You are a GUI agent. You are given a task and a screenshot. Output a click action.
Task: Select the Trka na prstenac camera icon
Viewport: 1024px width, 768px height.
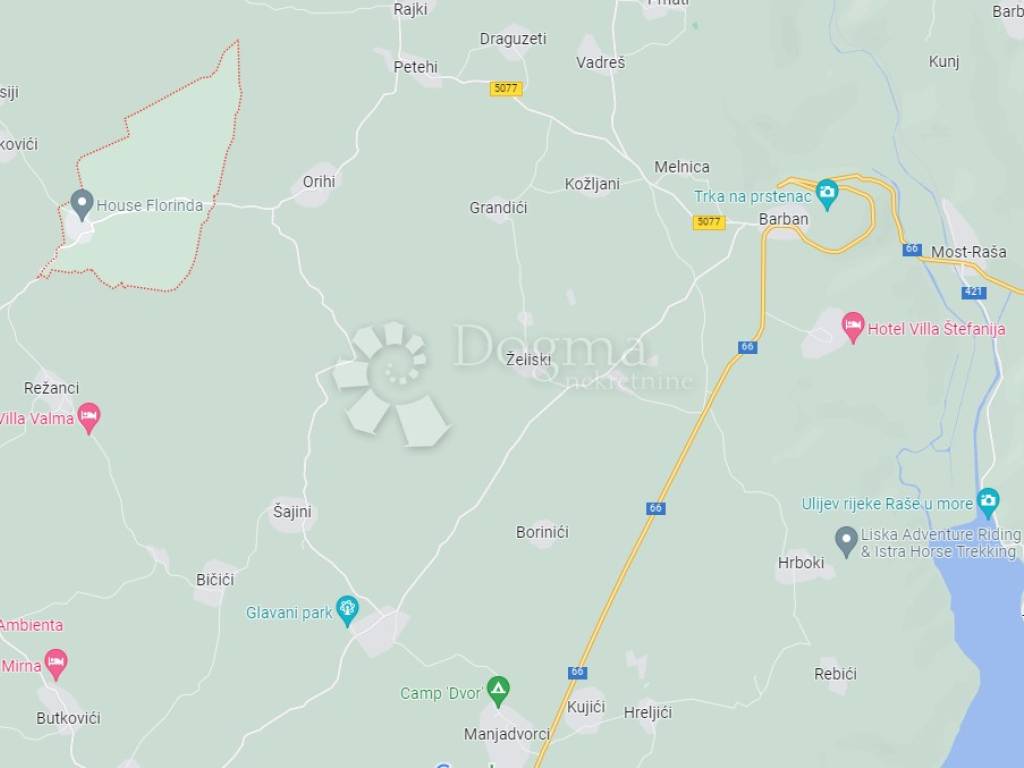click(827, 195)
